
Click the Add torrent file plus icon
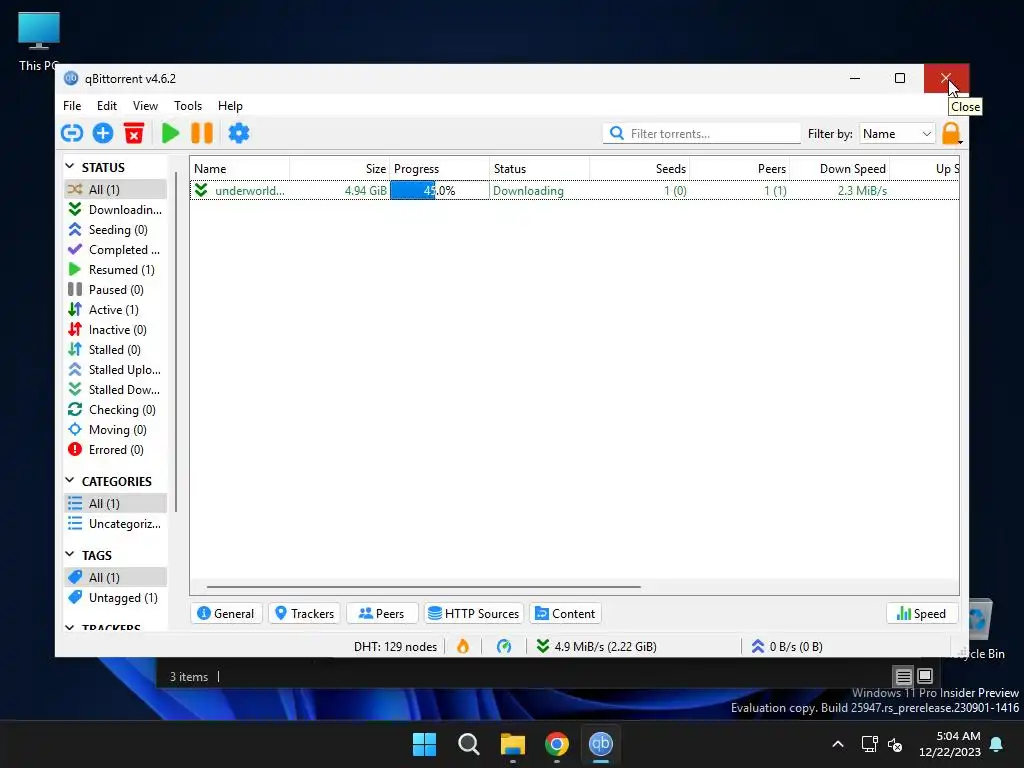click(103, 133)
